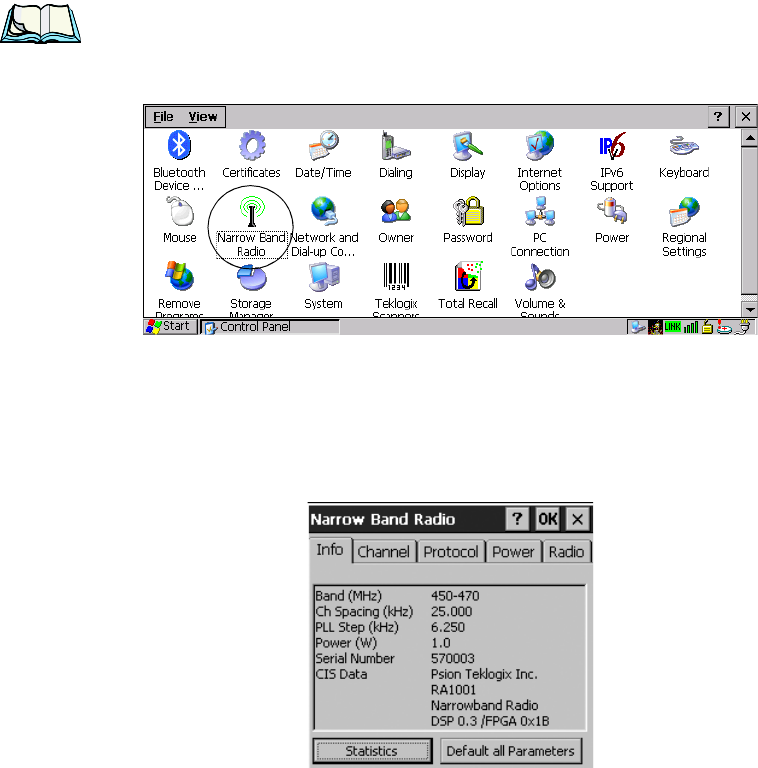Click the Statistics button
Screen dimensions: 758x768
point(372,751)
